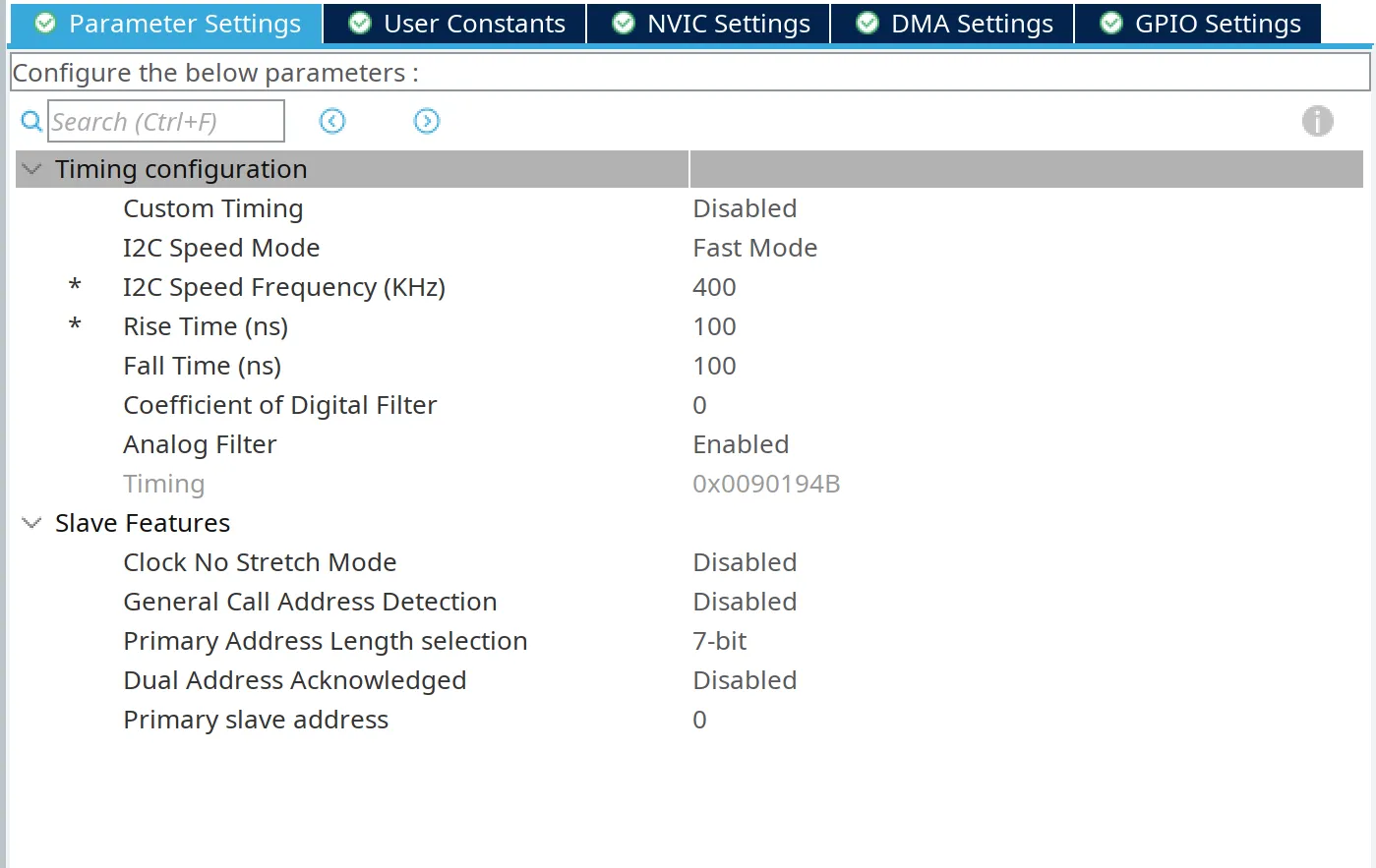Edit Rise Time value 100
Viewport: 1376px width, 868px height.
pyautogui.click(x=714, y=326)
